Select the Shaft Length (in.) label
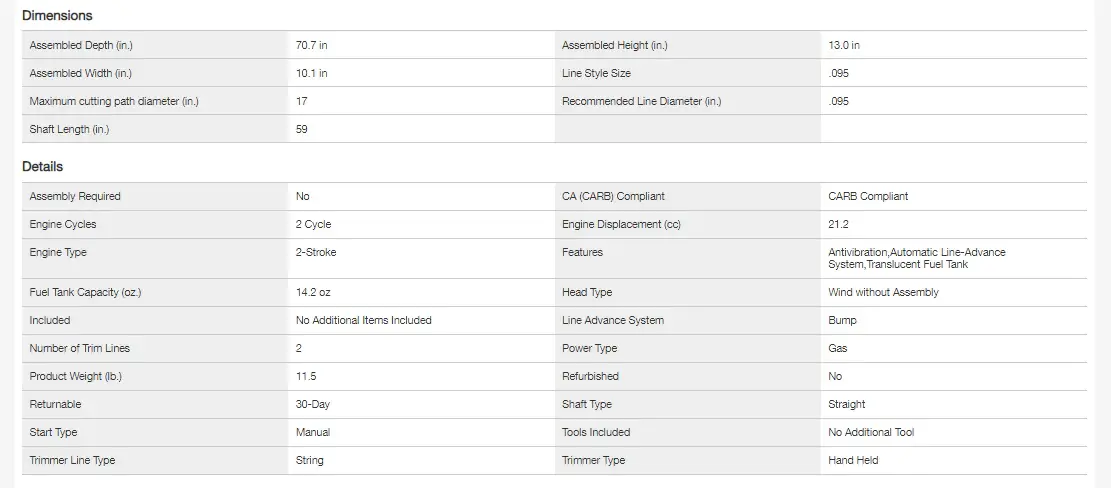Image resolution: width=1111 pixels, height=488 pixels. 70,129
